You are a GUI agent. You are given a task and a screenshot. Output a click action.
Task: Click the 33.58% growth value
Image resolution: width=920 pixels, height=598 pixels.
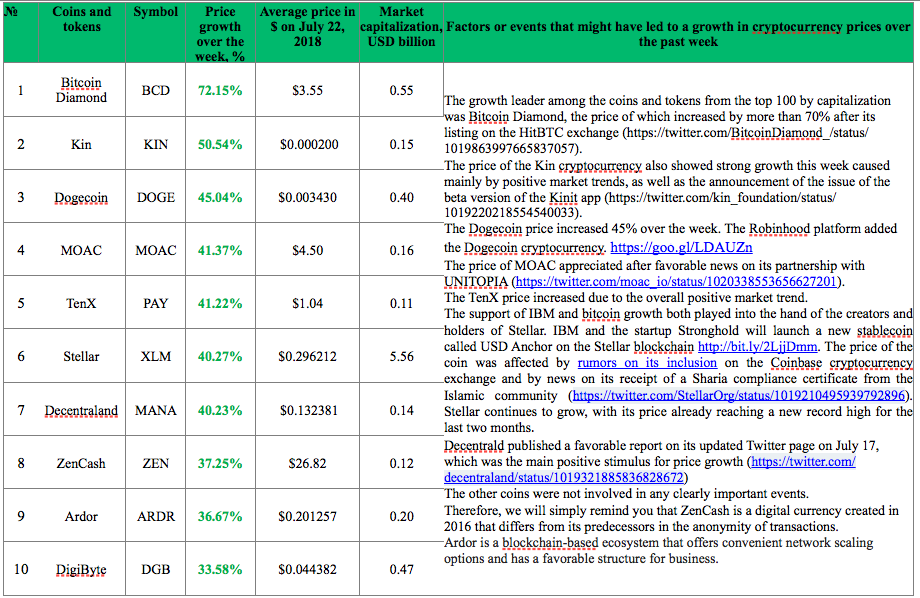click(220, 569)
